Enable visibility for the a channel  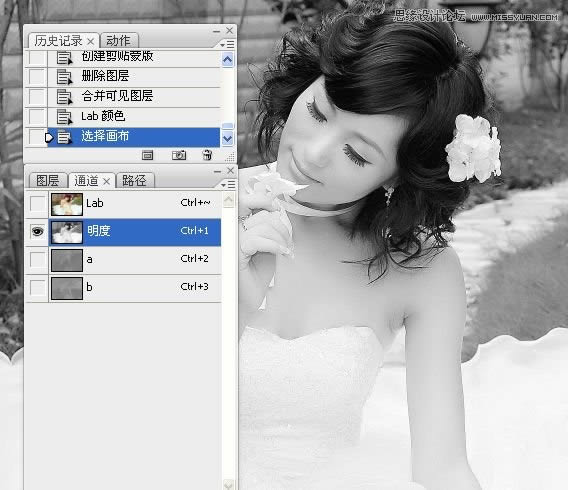point(37,259)
